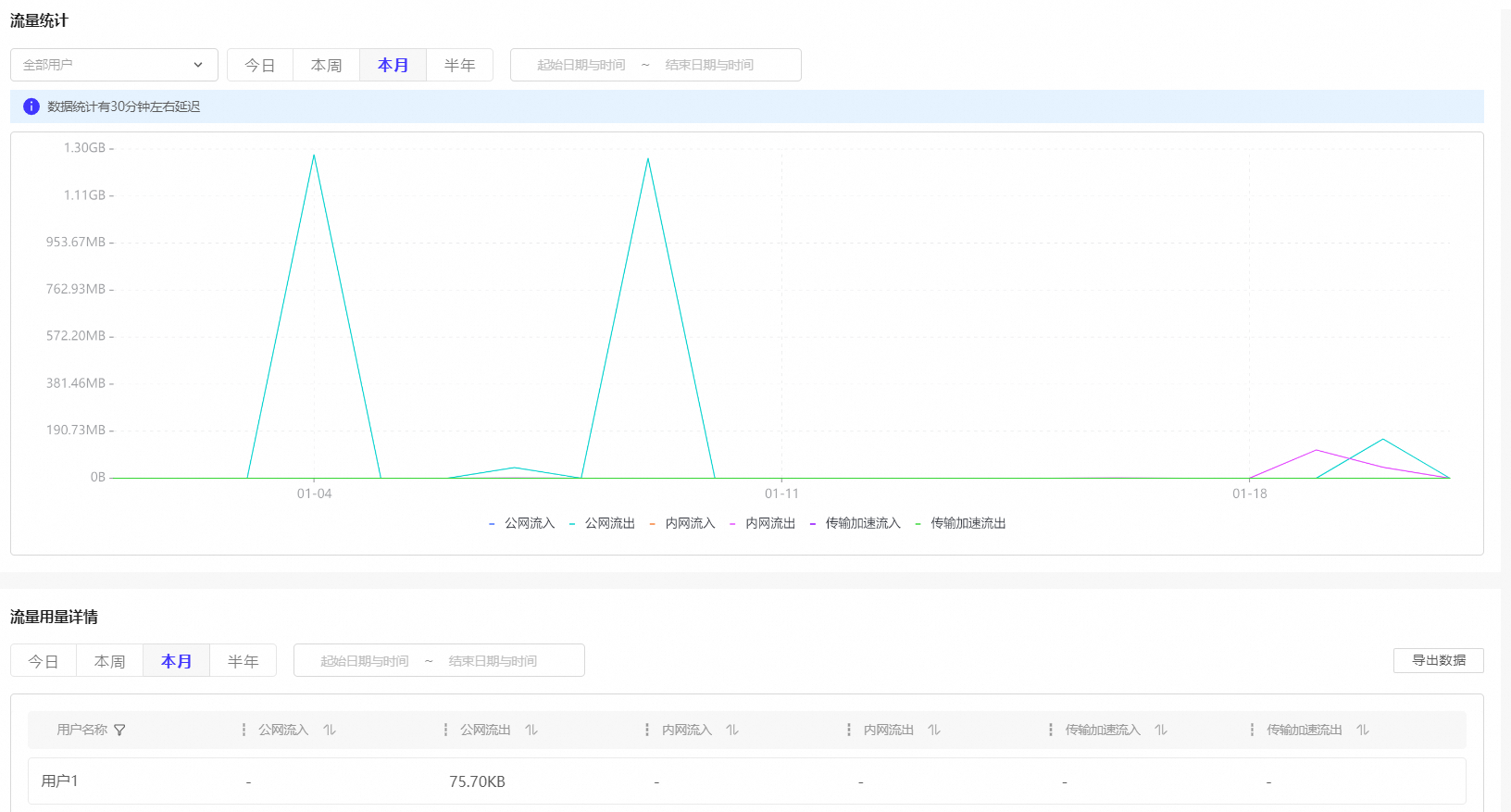Select 本月 in the 流量统计 range tabs

tap(393, 65)
